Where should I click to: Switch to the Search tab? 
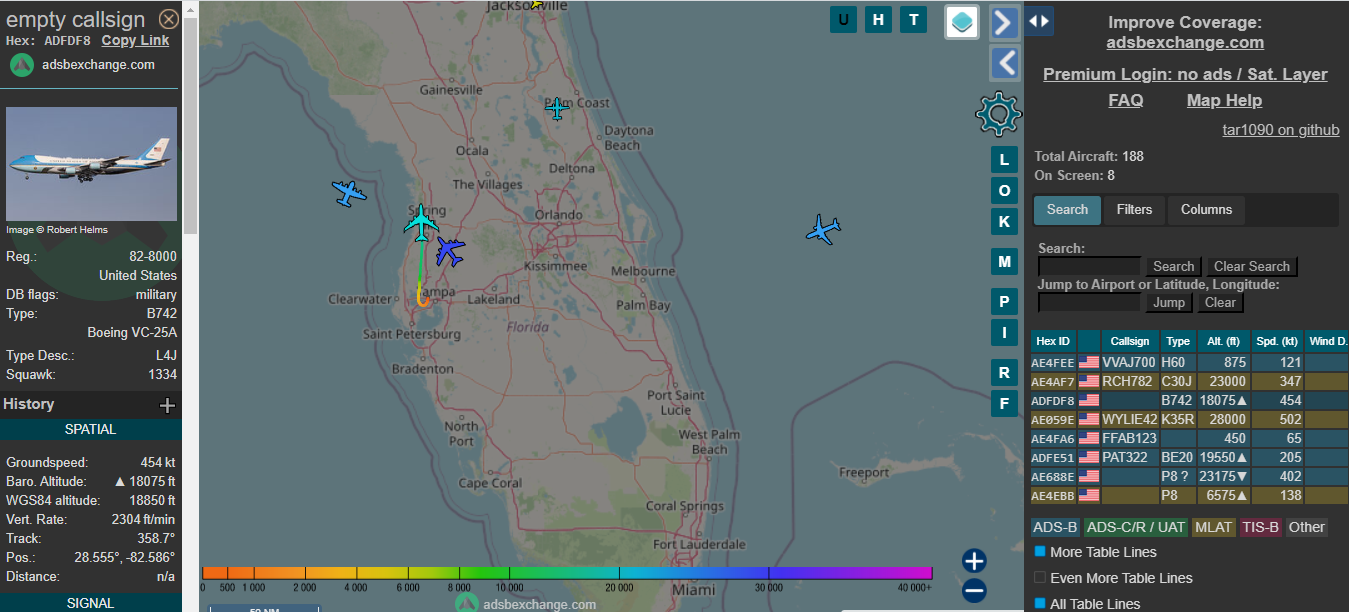click(x=1067, y=210)
